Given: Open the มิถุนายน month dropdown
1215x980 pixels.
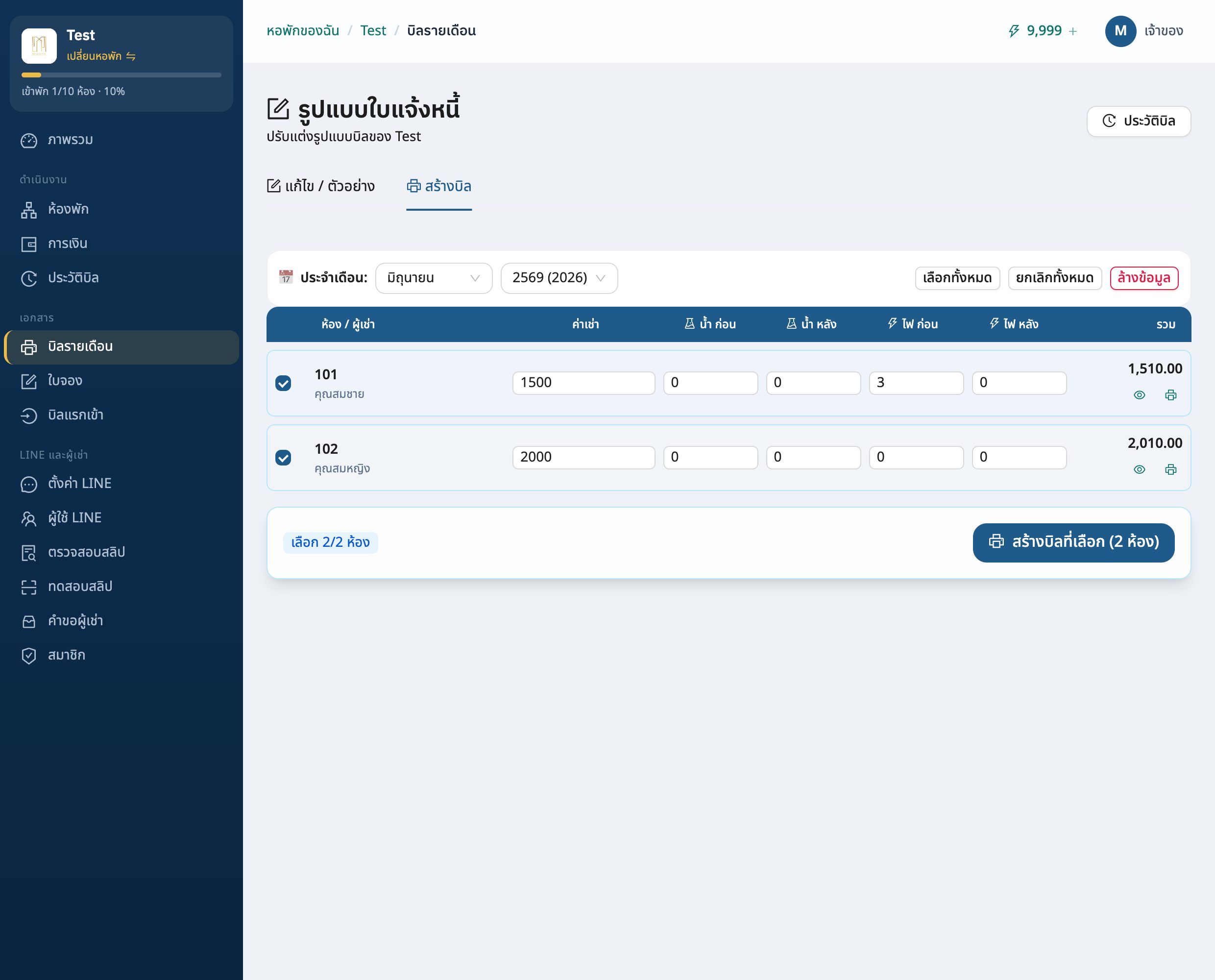Looking at the screenshot, I should [x=434, y=278].
